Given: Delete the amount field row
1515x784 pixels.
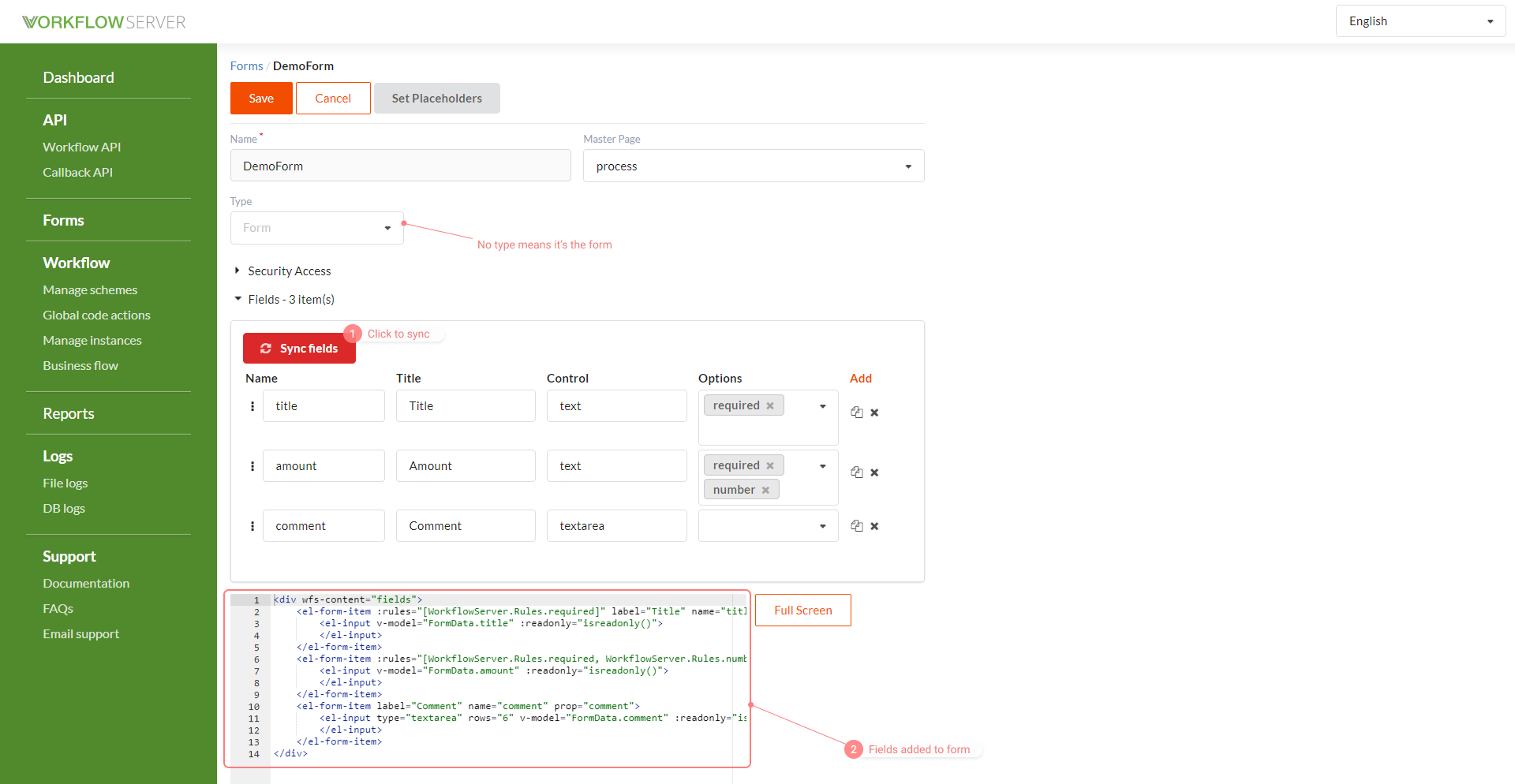Looking at the screenshot, I should (x=874, y=472).
